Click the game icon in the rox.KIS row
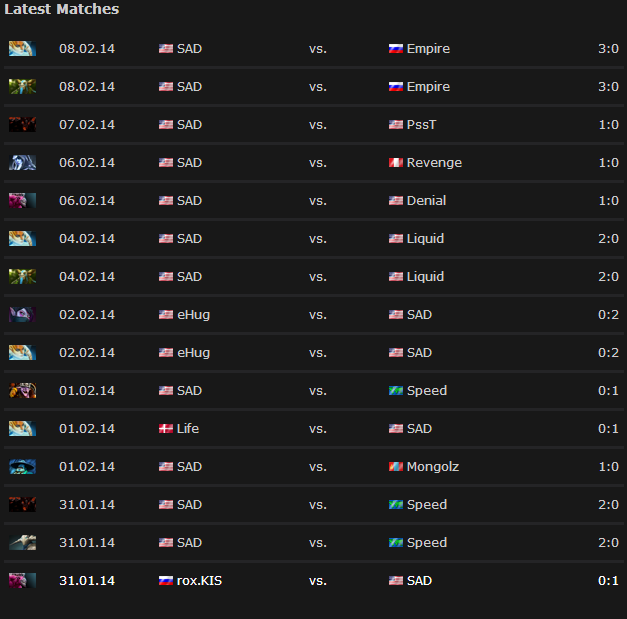This screenshot has height=619, width=627. point(22,581)
